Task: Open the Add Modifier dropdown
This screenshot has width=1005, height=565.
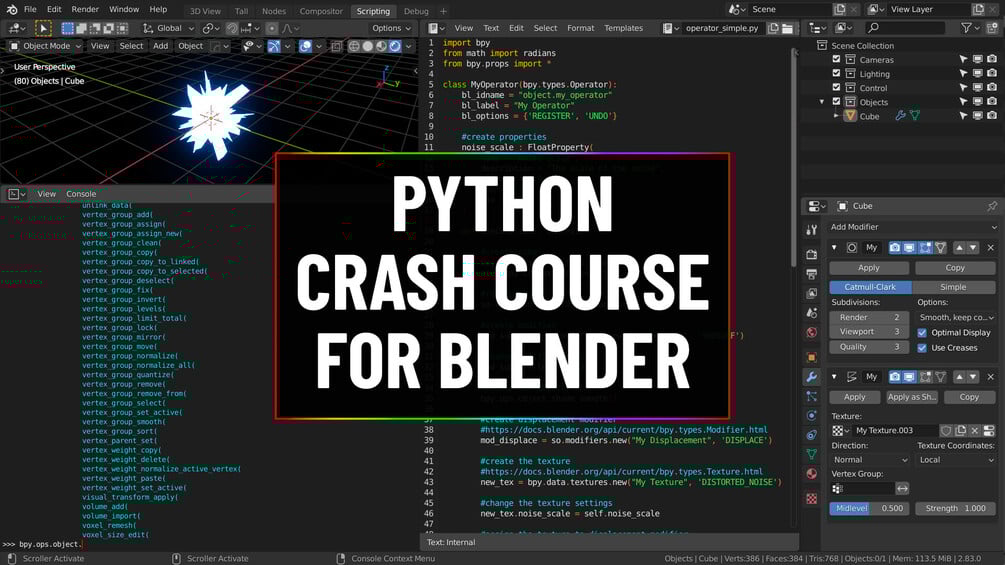Action: click(x=913, y=227)
